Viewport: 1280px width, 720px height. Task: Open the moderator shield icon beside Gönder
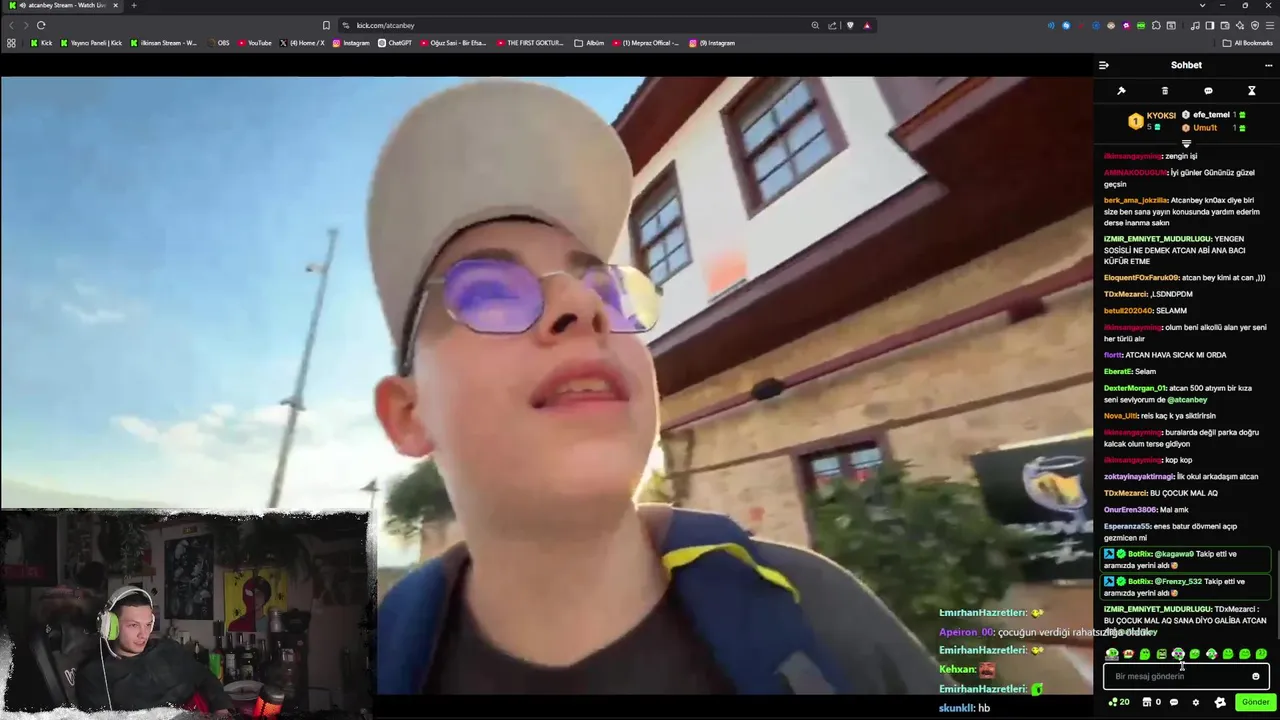[x=1220, y=702]
